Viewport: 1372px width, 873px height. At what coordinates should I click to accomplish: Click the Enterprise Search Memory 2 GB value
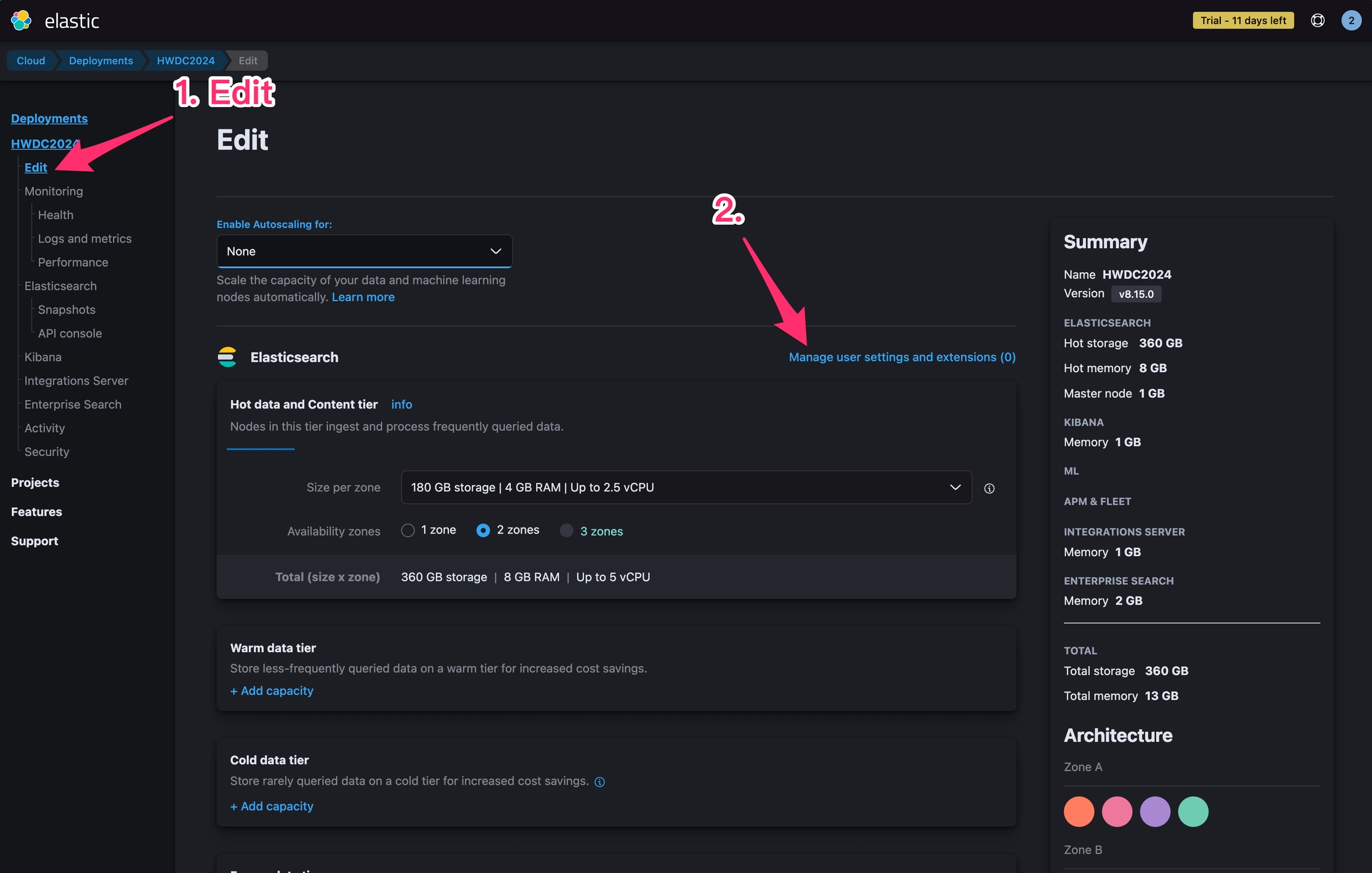coord(1129,601)
